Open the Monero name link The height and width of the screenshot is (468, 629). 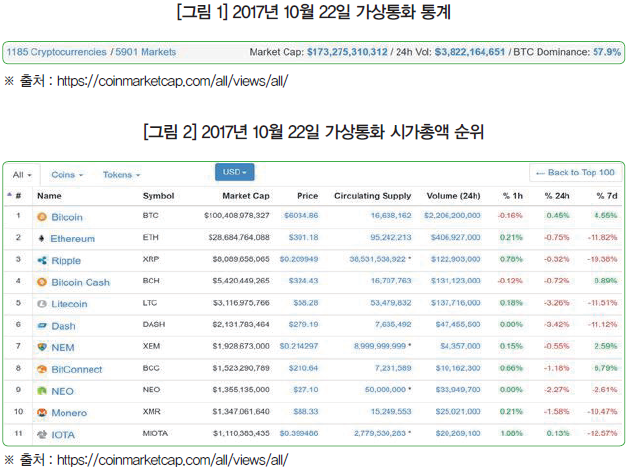(69, 413)
